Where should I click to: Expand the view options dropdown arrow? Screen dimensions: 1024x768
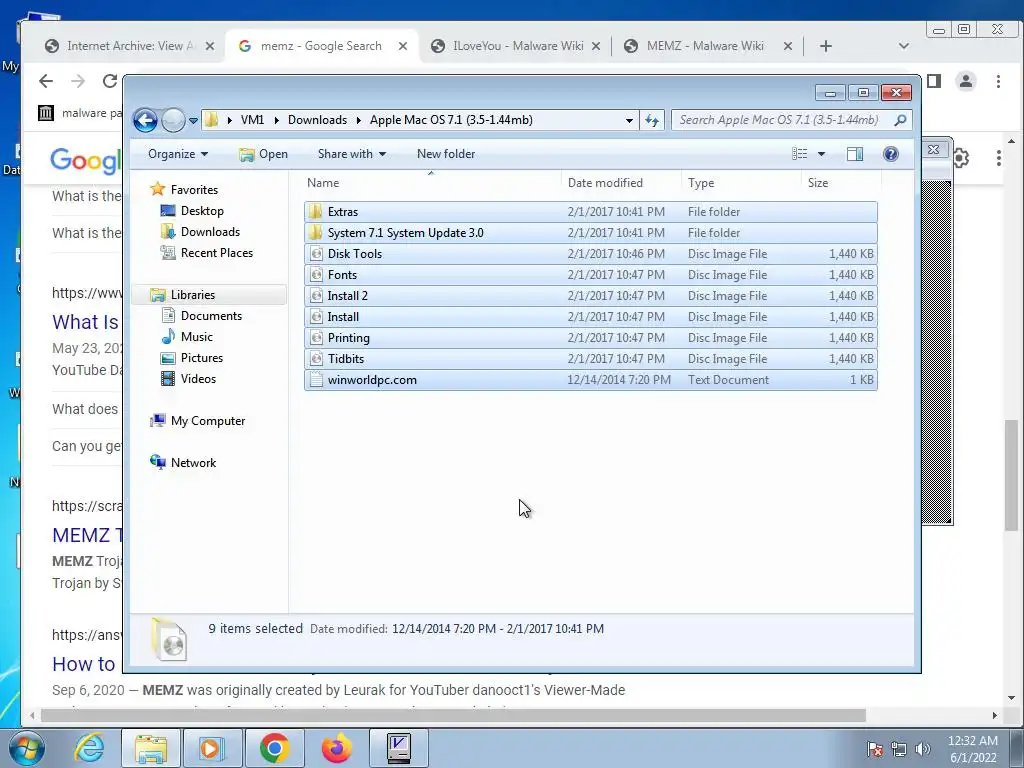(822, 154)
